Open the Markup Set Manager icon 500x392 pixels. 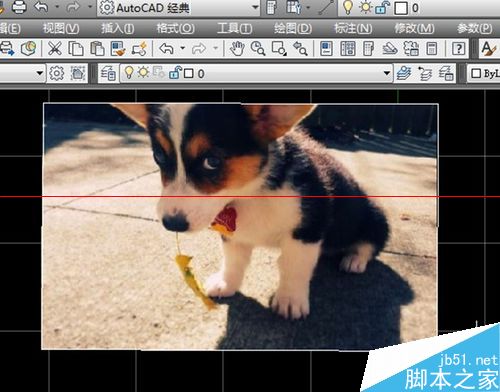411,49
